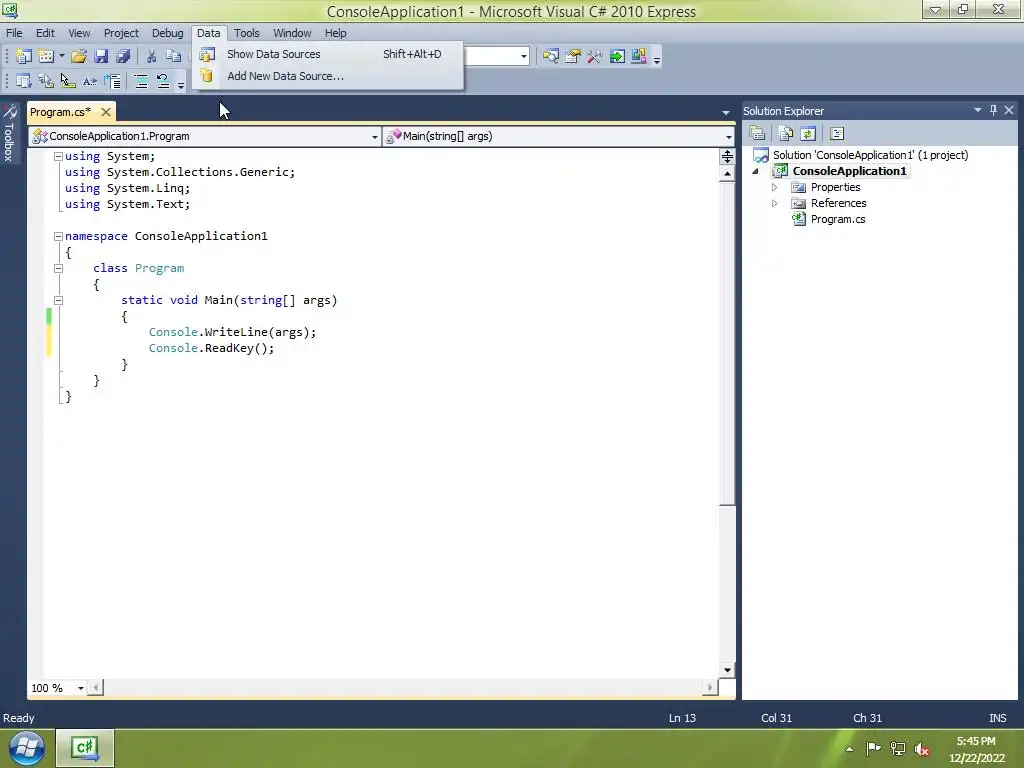The image size is (1024, 768).
Task: Click the editor split bar handle
Action: [x=727, y=156]
